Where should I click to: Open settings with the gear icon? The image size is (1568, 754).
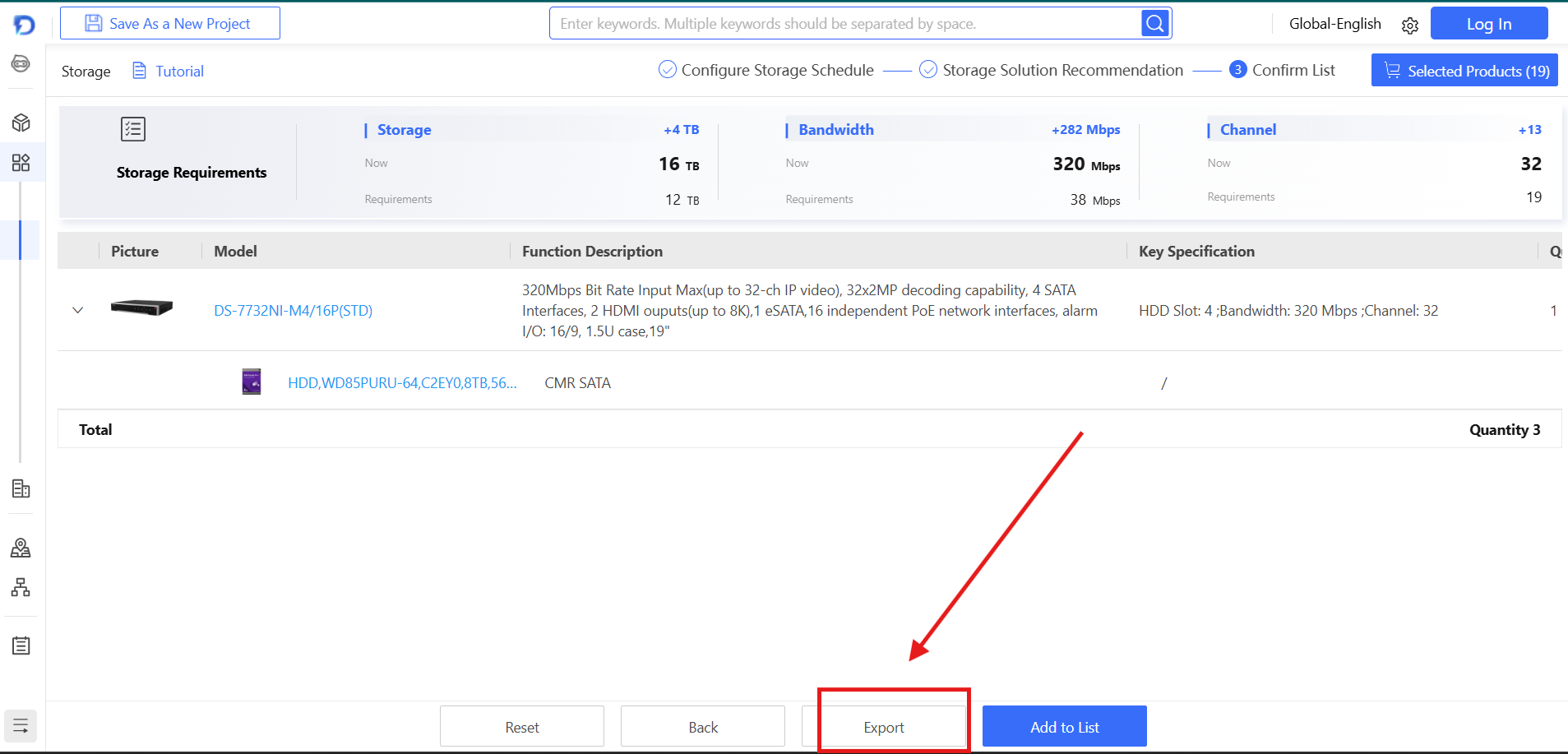point(1410,25)
